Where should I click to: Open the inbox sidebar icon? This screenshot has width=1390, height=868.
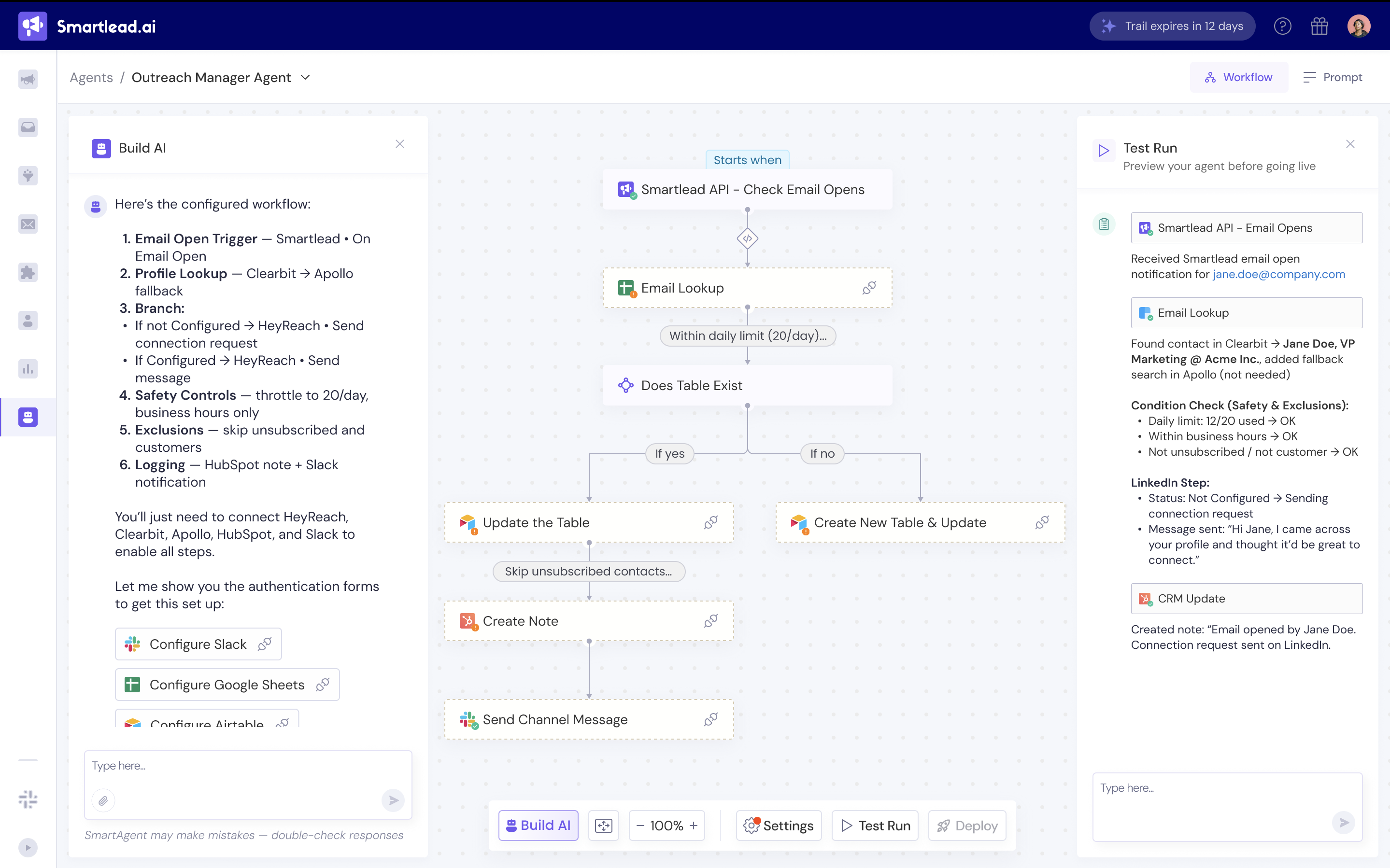pos(28,127)
